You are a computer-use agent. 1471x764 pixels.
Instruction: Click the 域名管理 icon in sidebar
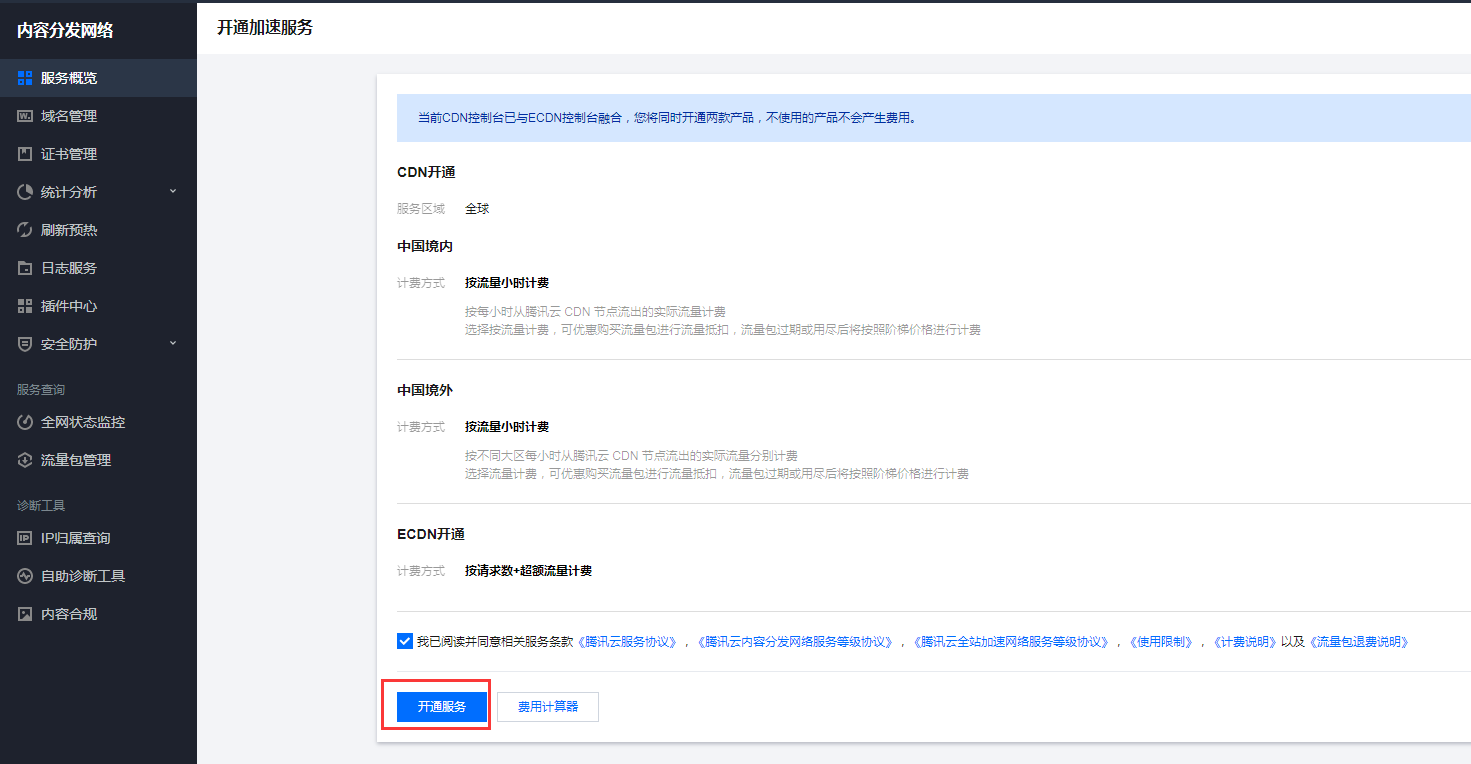[25, 116]
